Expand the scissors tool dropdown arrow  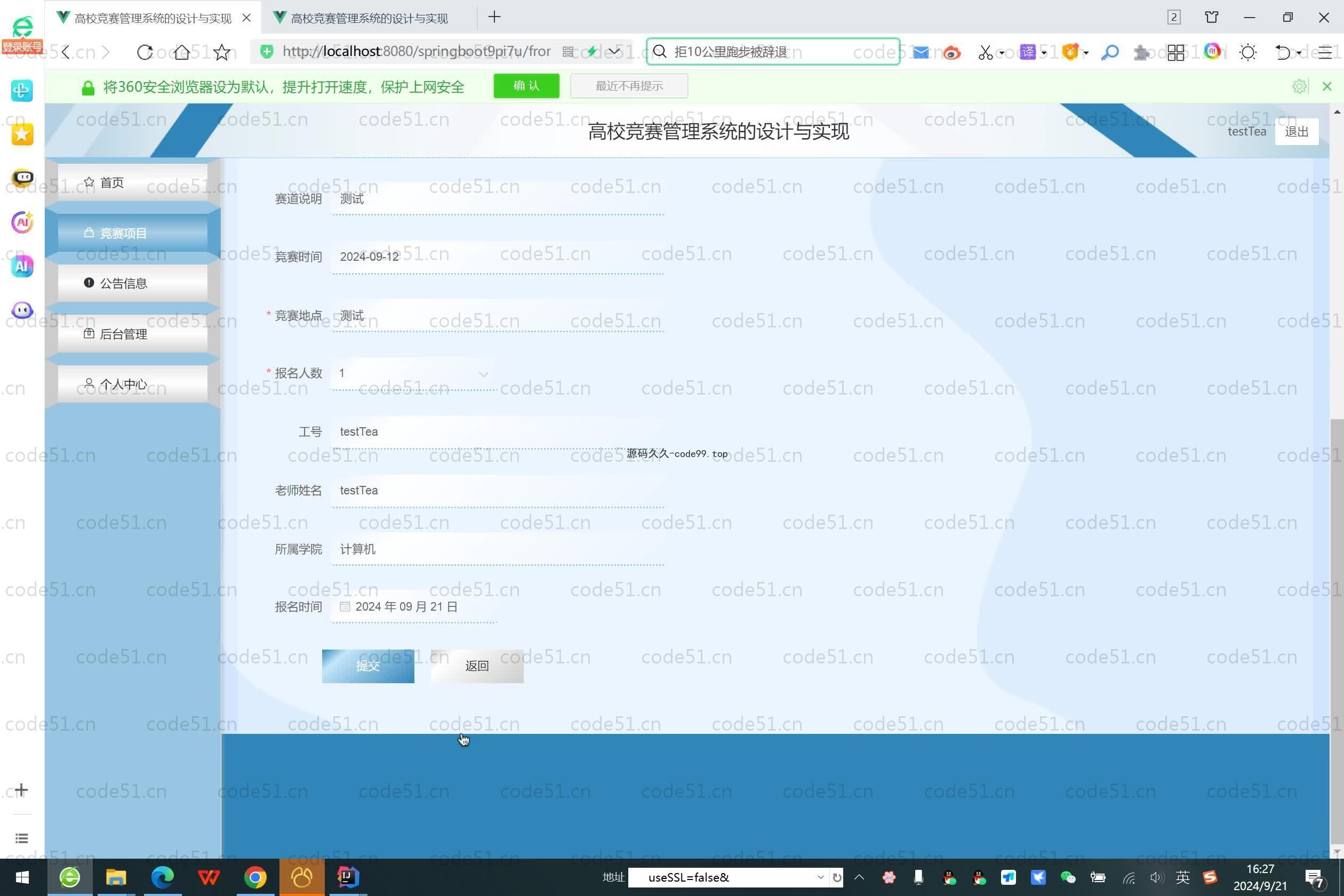[x=1001, y=53]
